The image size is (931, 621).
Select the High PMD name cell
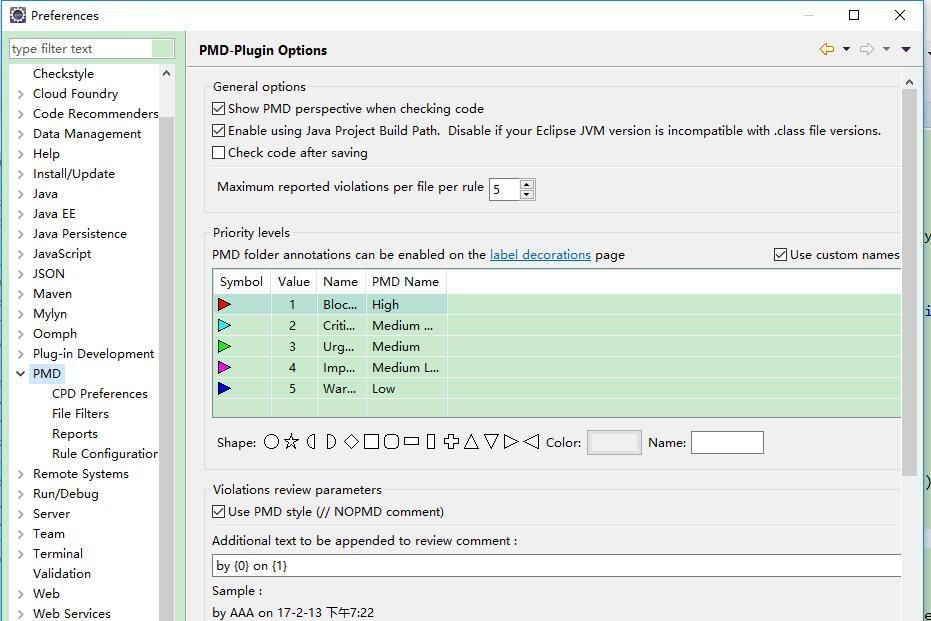pyautogui.click(x=406, y=305)
